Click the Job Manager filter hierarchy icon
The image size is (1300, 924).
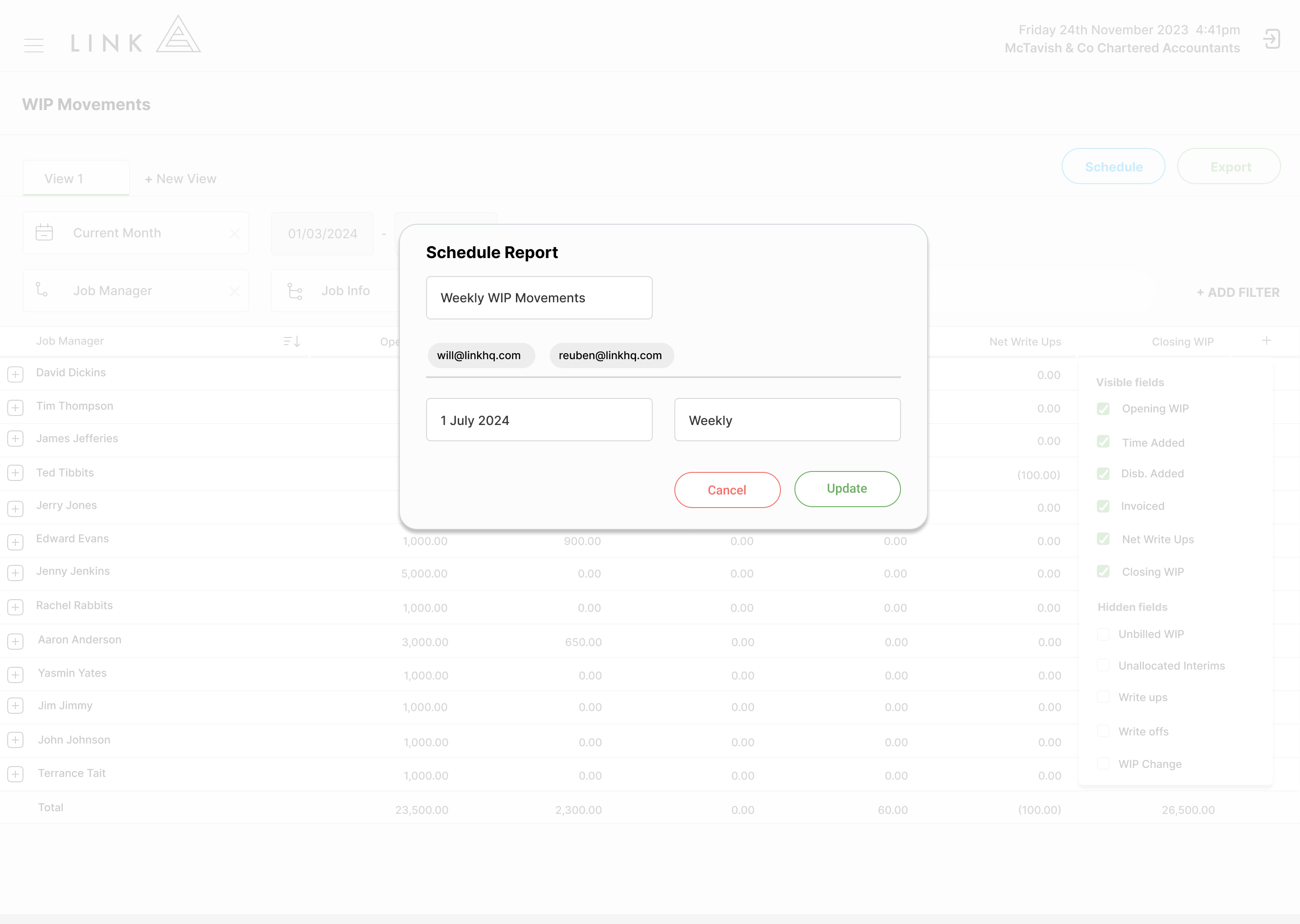(42, 290)
